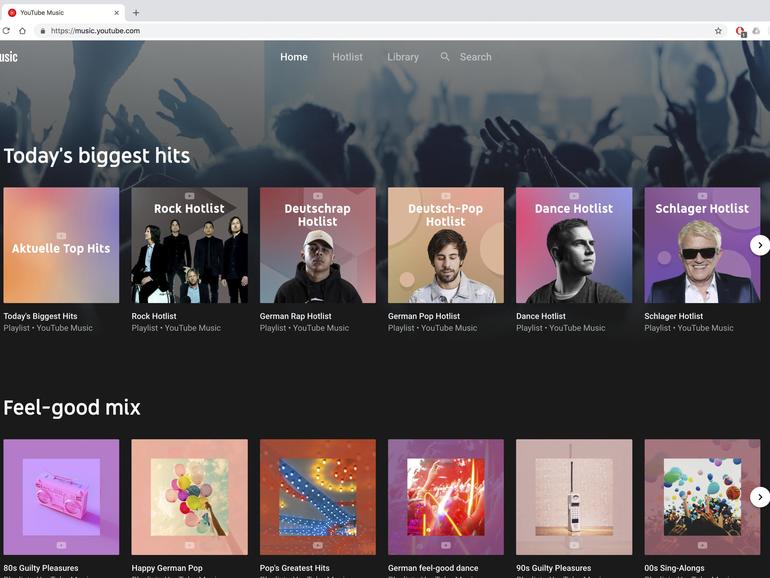The height and width of the screenshot is (578, 770).
Task: Select the YouTube Music browser tab
Action: point(63,13)
